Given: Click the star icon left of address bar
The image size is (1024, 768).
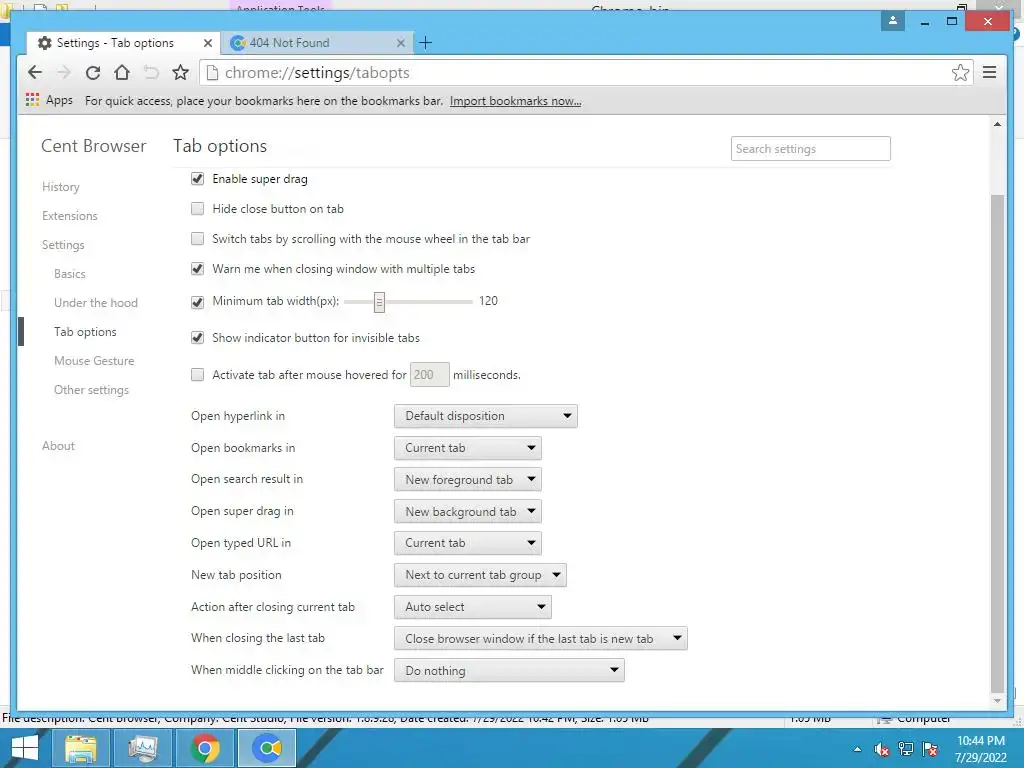Looking at the screenshot, I should click(180, 72).
